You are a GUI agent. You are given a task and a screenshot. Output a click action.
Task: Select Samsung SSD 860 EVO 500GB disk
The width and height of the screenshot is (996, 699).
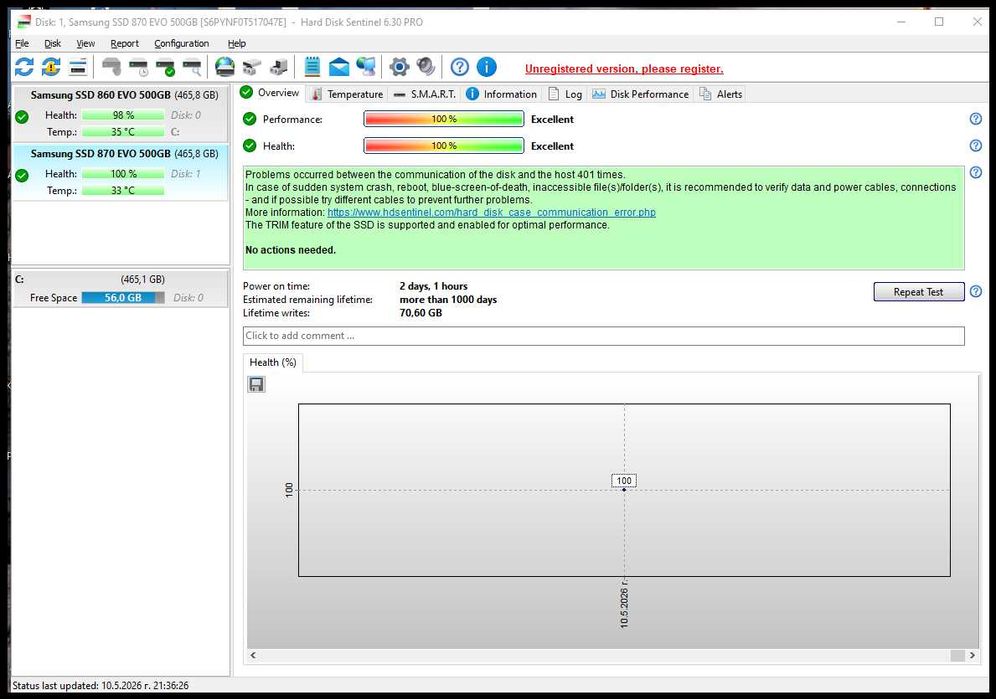click(x=121, y=114)
